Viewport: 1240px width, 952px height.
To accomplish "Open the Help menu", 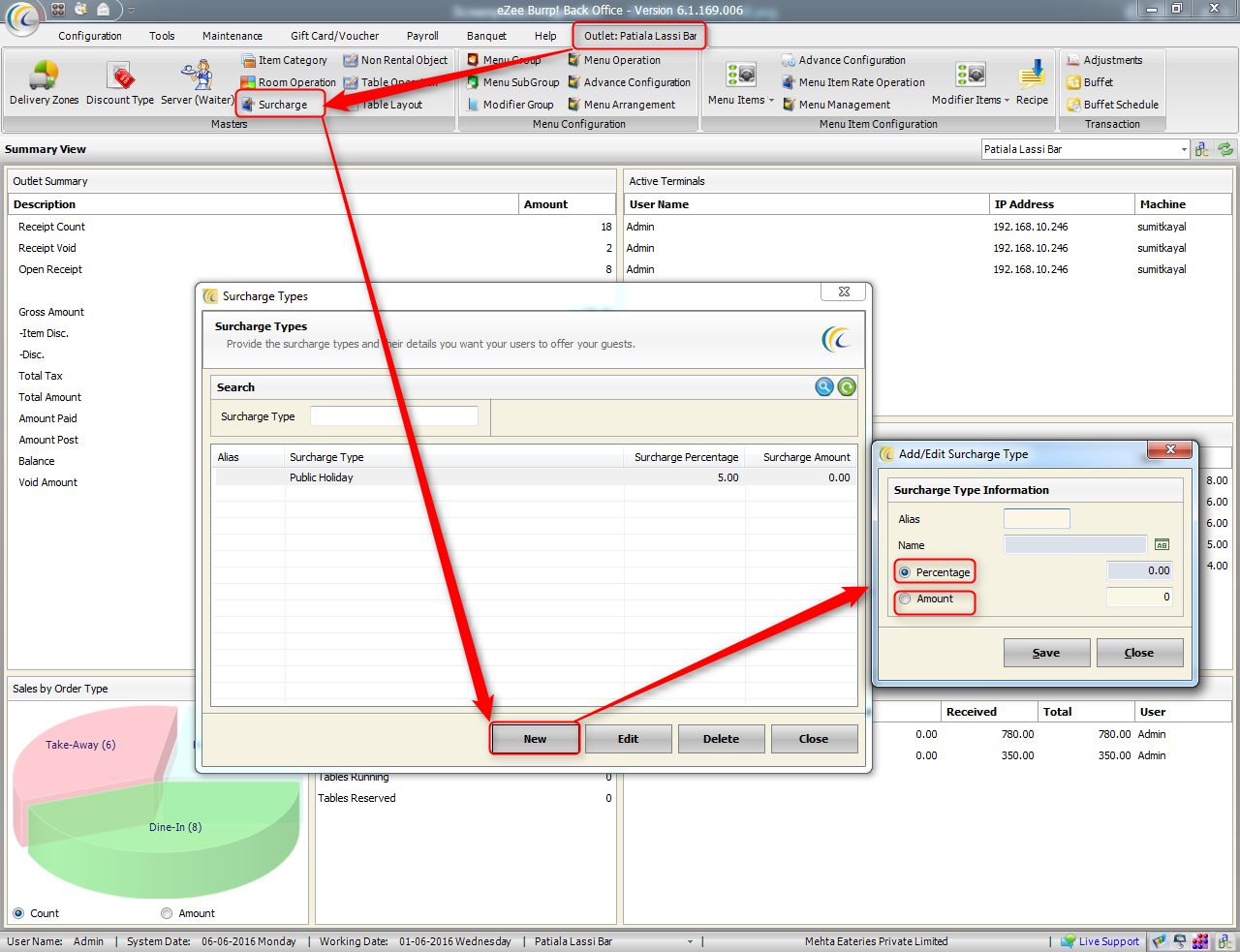I will pyautogui.click(x=545, y=36).
